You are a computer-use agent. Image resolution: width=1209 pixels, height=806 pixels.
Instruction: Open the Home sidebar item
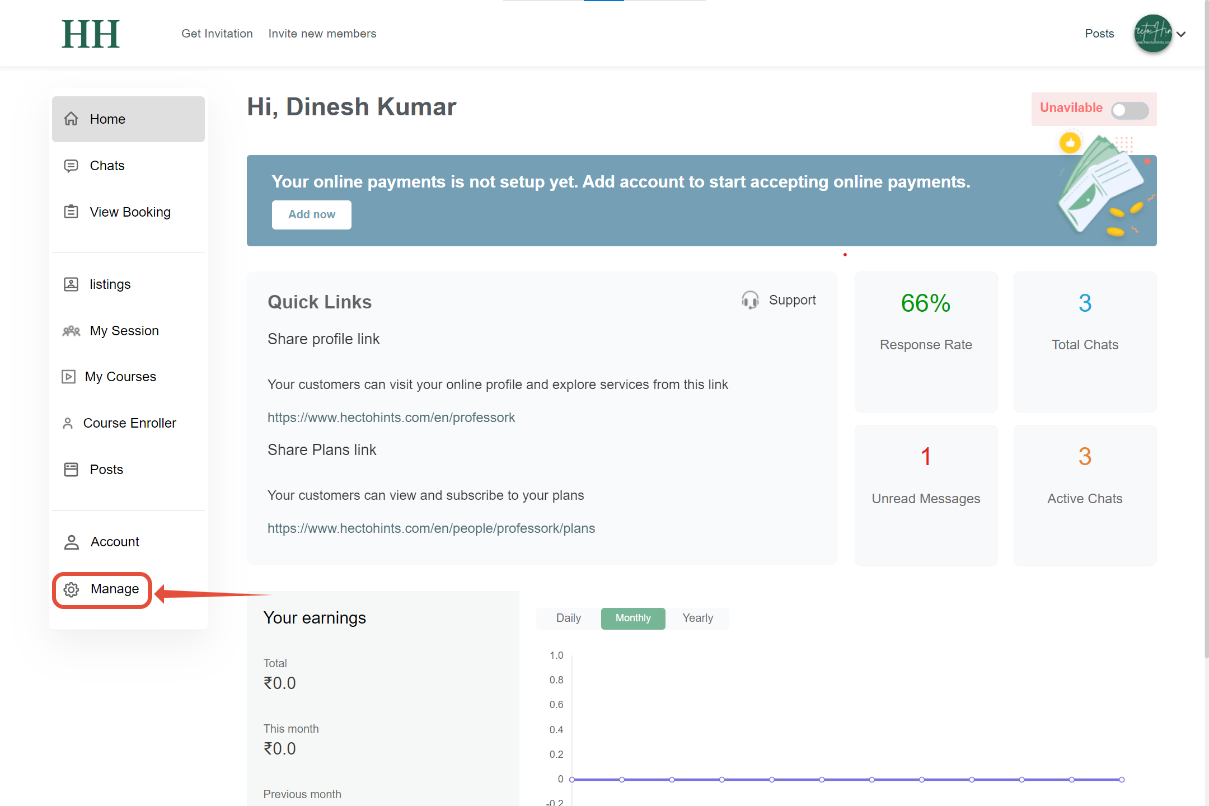click(128, 119)
